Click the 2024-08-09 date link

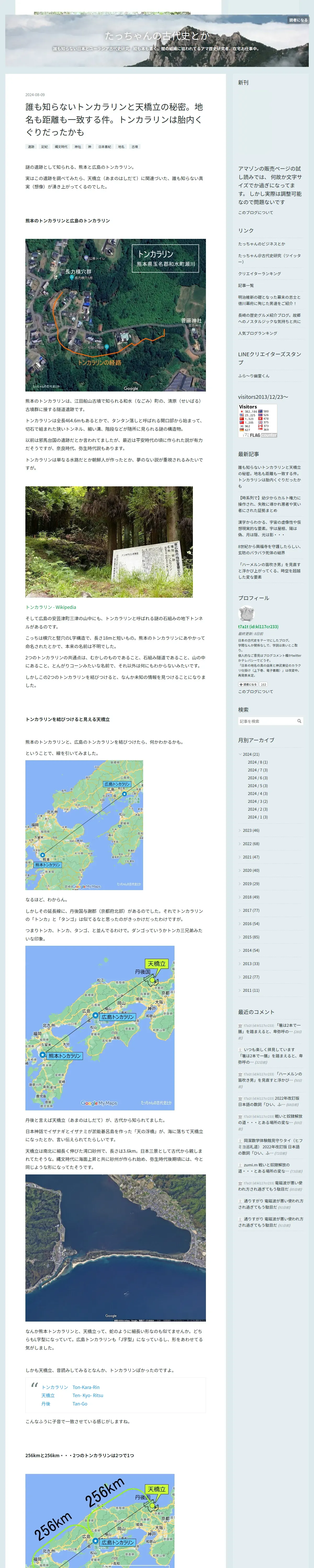pyautogui.click(x=35, y=95)
